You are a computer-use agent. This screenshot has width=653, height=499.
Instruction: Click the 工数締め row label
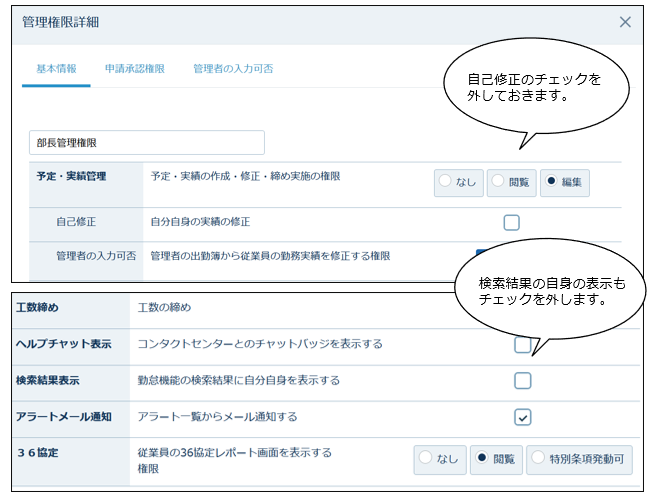coord(40,307)
